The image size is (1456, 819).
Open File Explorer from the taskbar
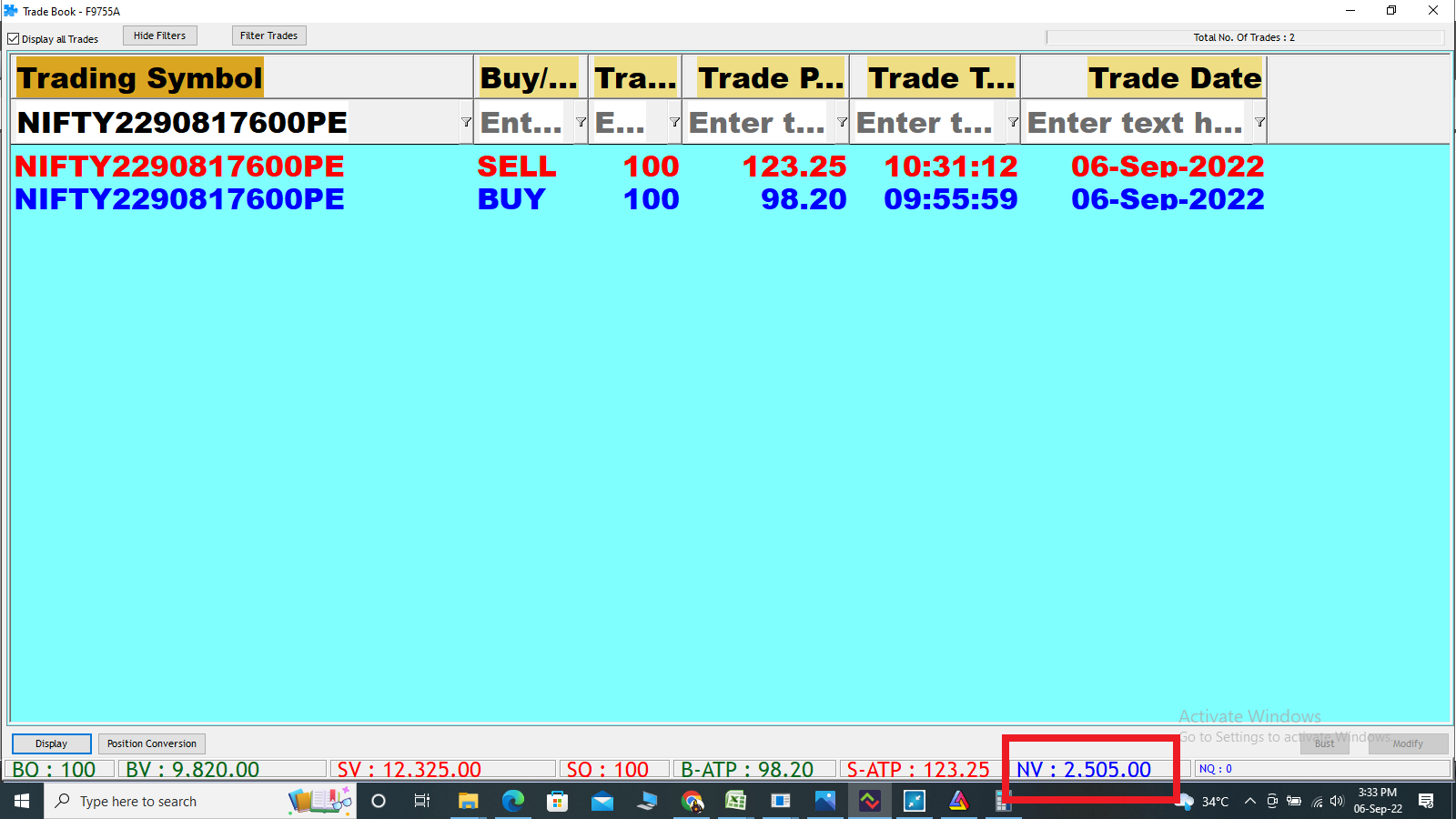click(468, 801)
